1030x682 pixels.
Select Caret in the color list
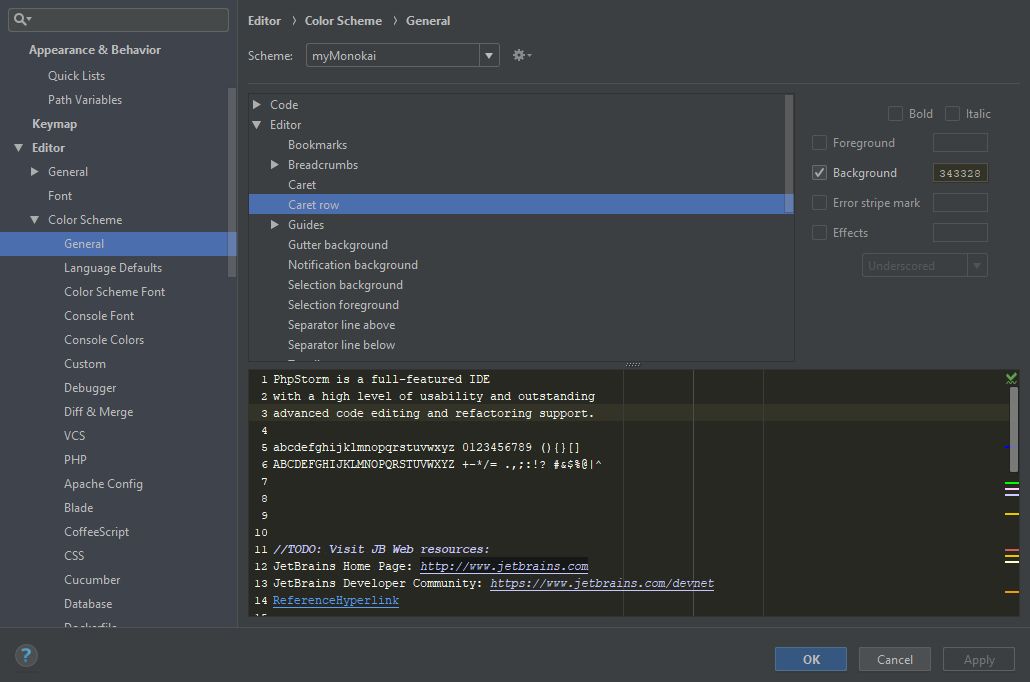coord(302,185)
